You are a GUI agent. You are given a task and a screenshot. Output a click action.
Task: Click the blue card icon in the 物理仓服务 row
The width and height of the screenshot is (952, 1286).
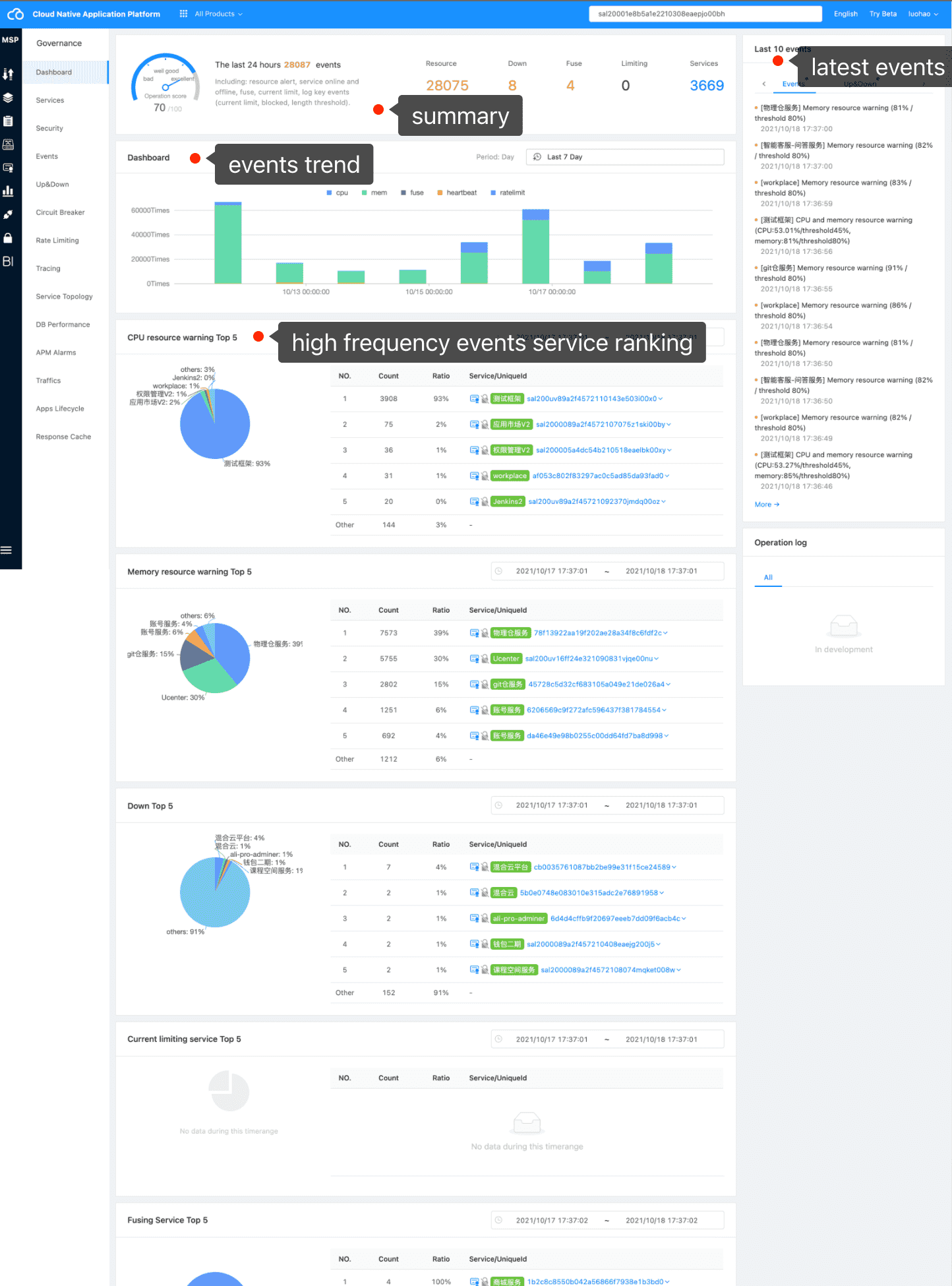coord(474,633)
